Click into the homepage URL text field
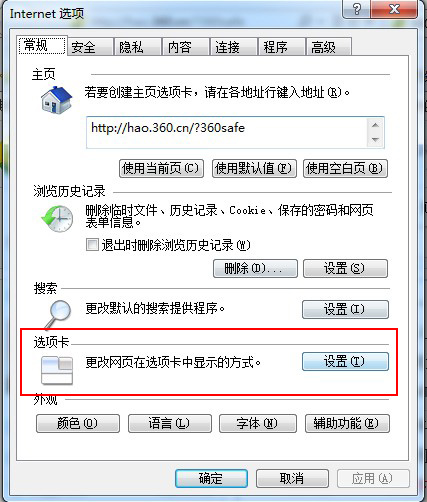Viewport: 427px width, 502px height. click(227, 132)
